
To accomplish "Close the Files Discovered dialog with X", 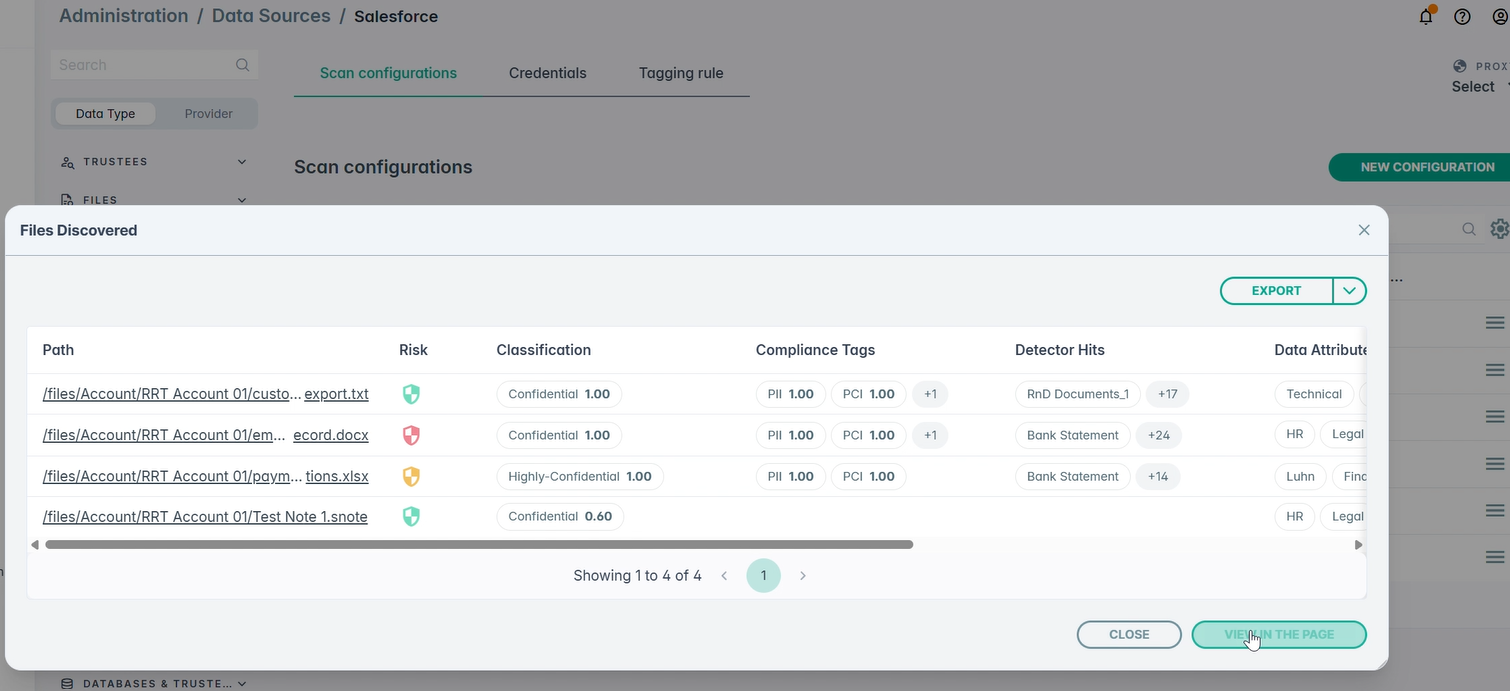I will point(1364,230).
